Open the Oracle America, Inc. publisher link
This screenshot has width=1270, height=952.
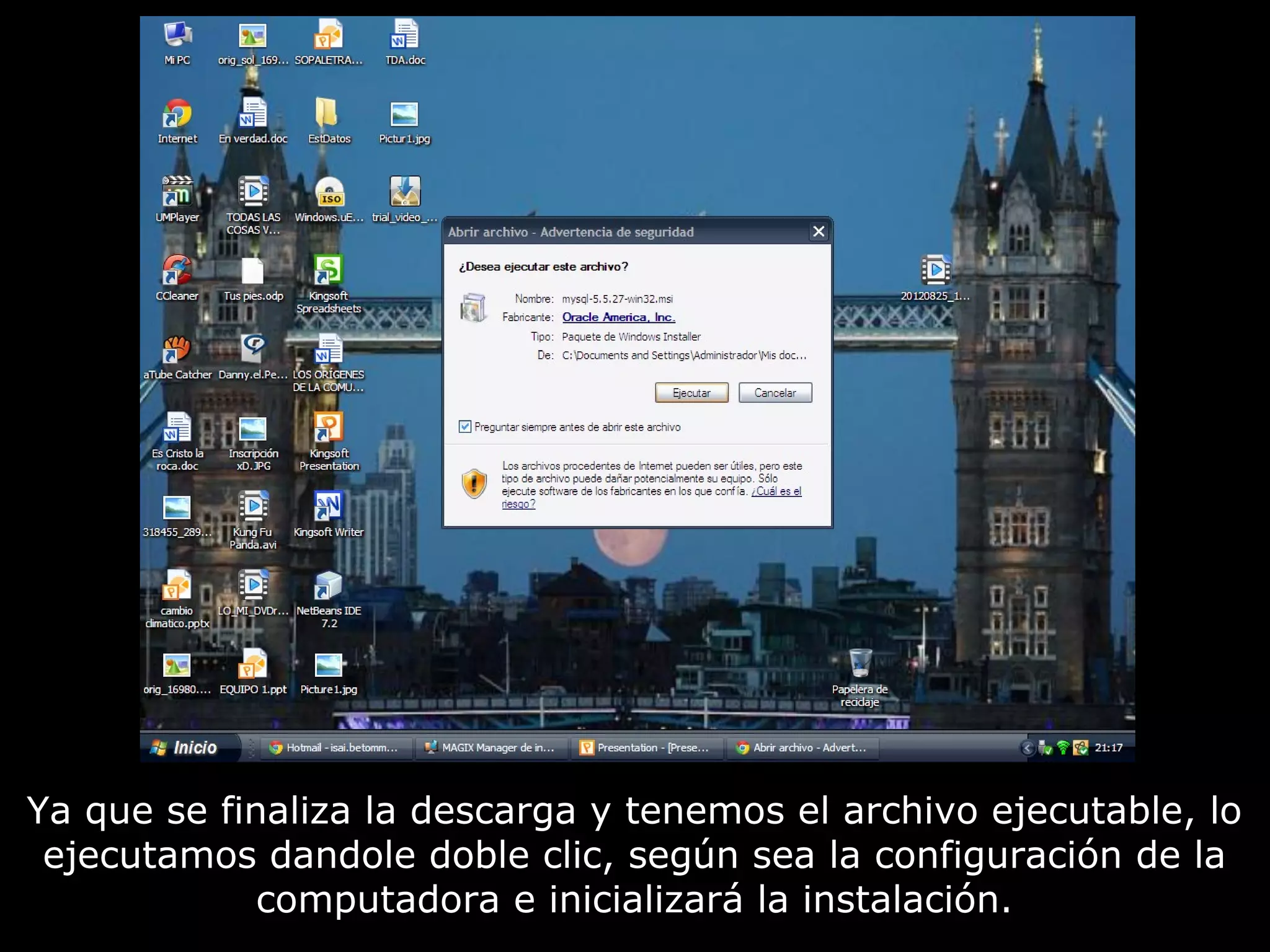click(x=618, y=317)
